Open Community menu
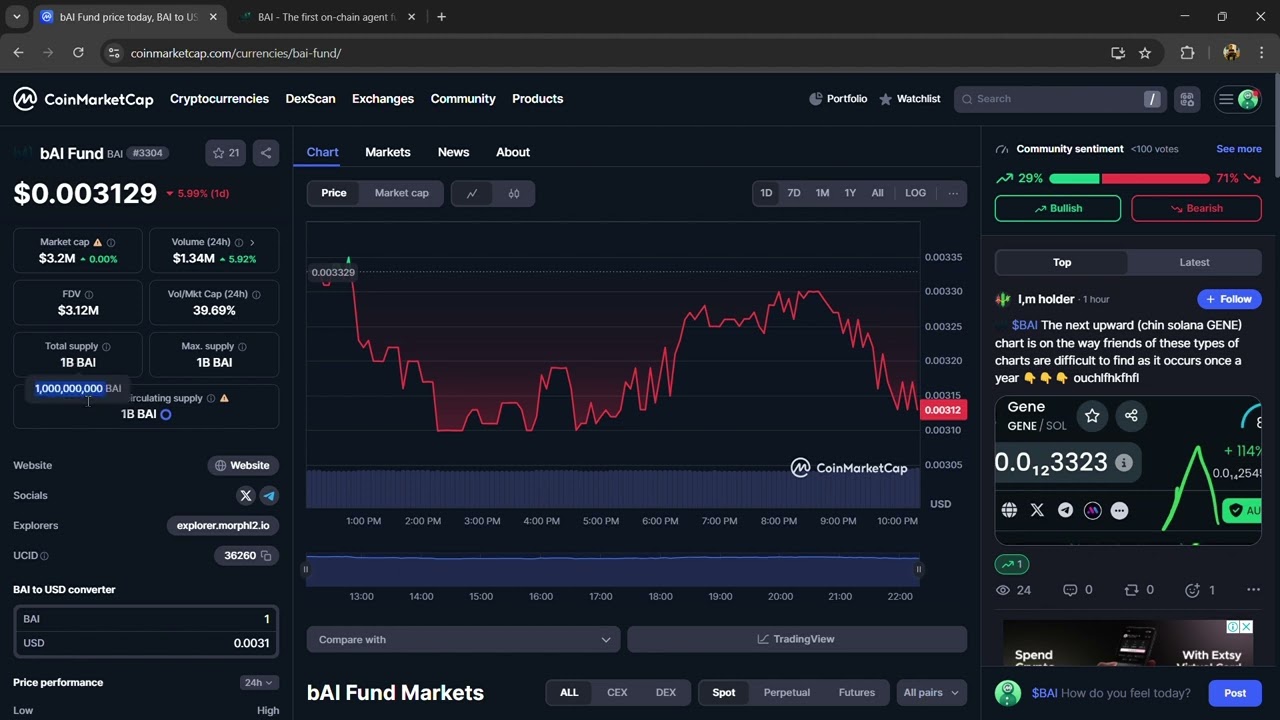Viewport: 1280px width, 720px height. click(463, 99)
